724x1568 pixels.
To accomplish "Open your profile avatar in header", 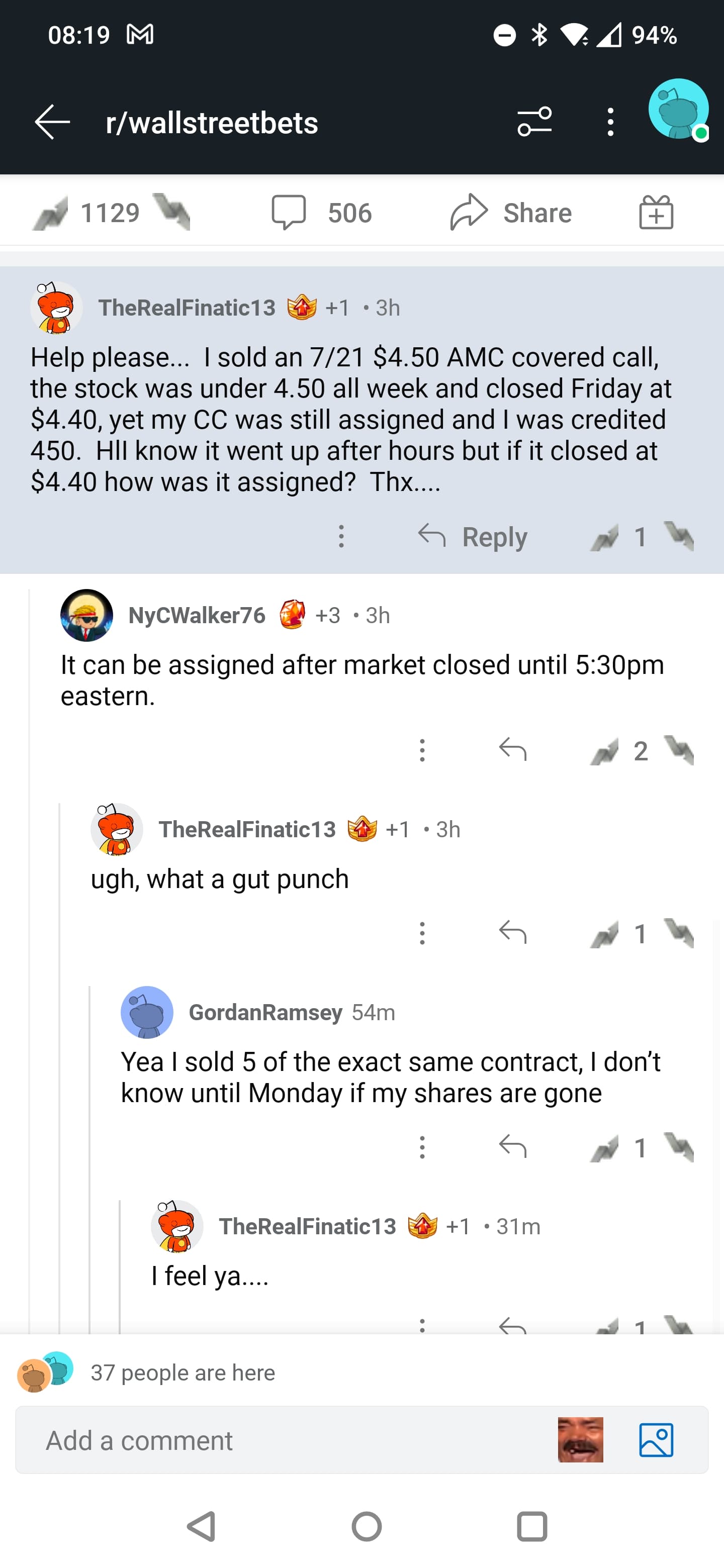I will (678, 110).
